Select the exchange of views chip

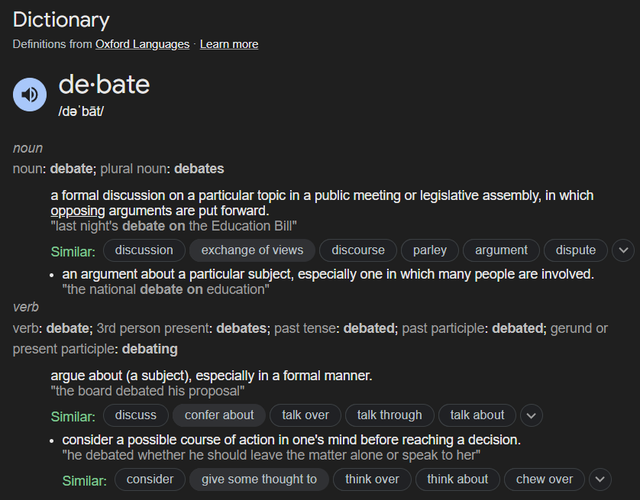point(252,250)
